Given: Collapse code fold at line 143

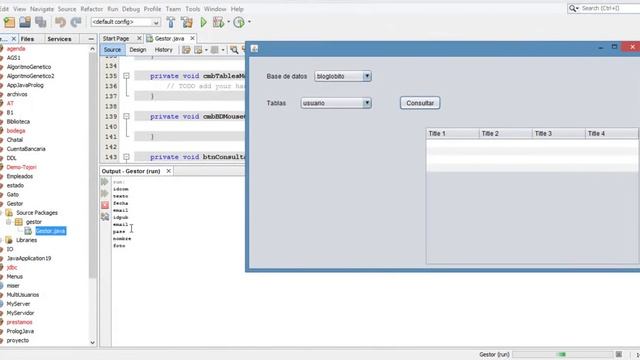Looking at the screenshot, I should tap(126, 157).
